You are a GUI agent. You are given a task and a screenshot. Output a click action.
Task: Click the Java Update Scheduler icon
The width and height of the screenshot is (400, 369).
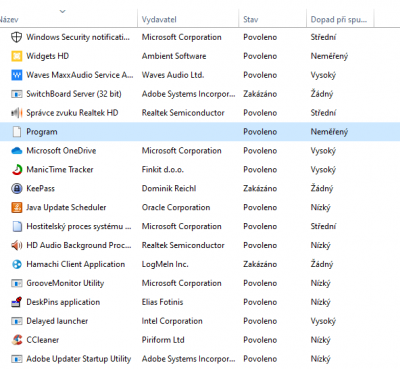(x=17, y=207)
